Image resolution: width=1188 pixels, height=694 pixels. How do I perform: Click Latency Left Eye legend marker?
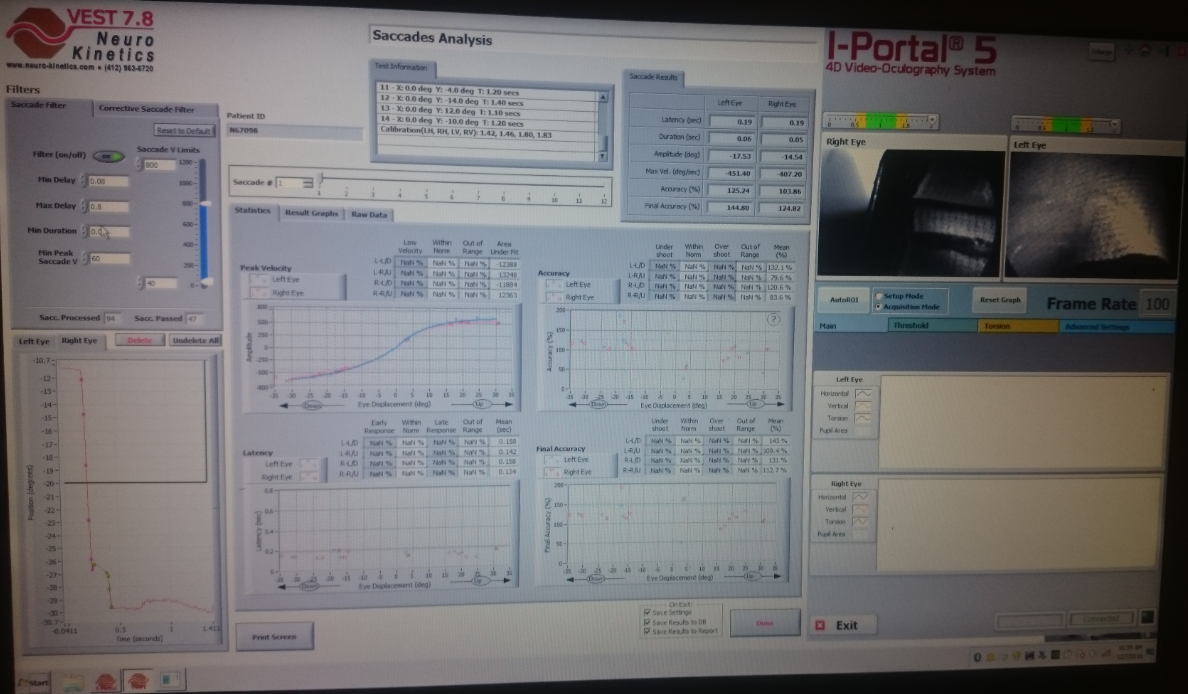308,464
